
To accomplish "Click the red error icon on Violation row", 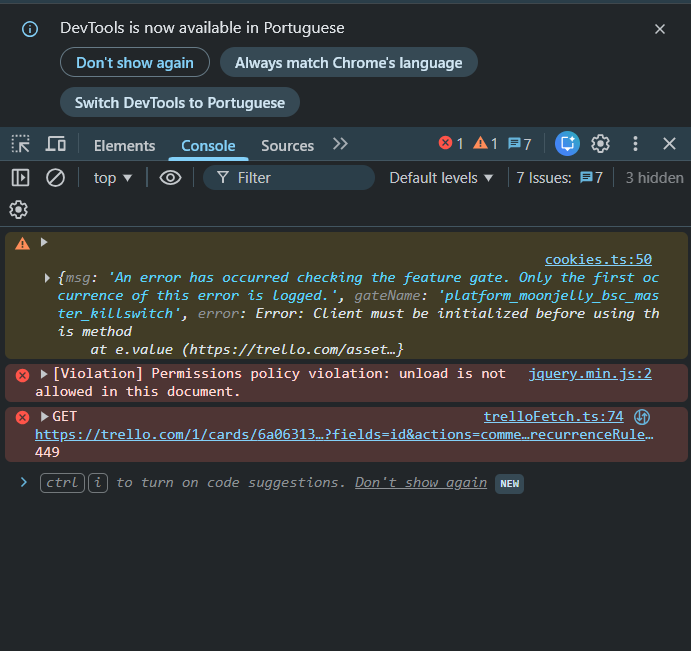I will 22,376.
